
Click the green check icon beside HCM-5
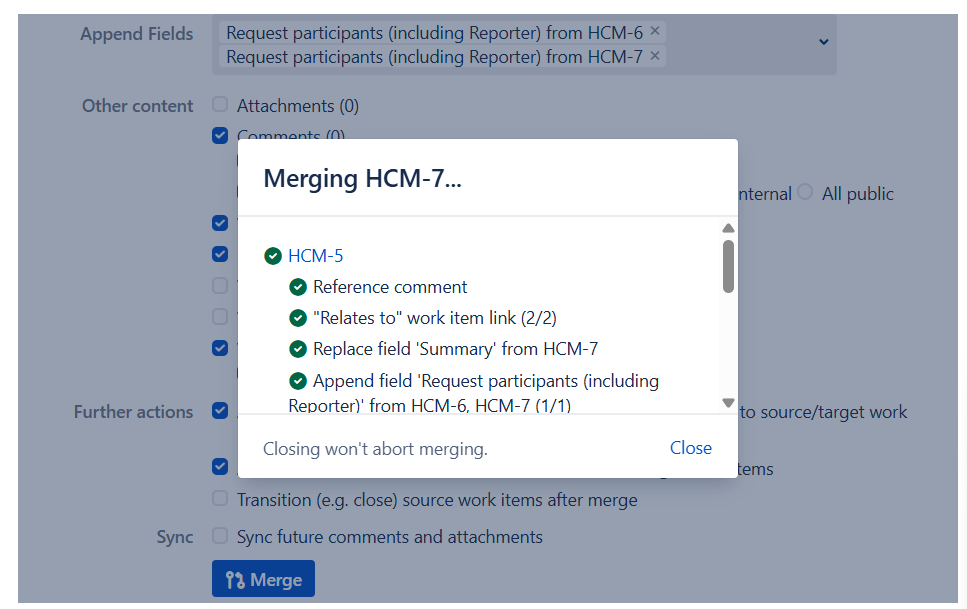click(273, 256)
